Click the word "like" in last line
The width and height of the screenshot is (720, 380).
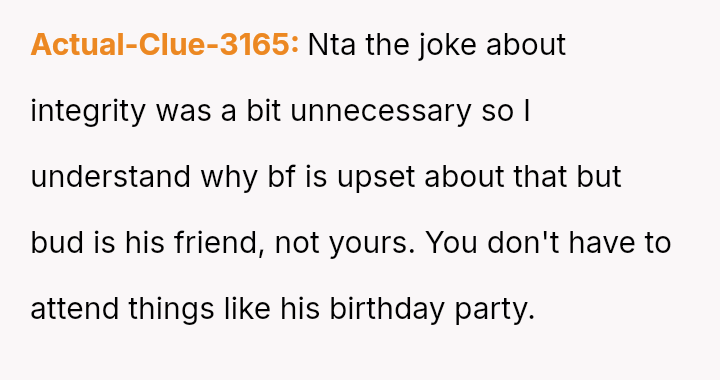click(x=247, y=308)
